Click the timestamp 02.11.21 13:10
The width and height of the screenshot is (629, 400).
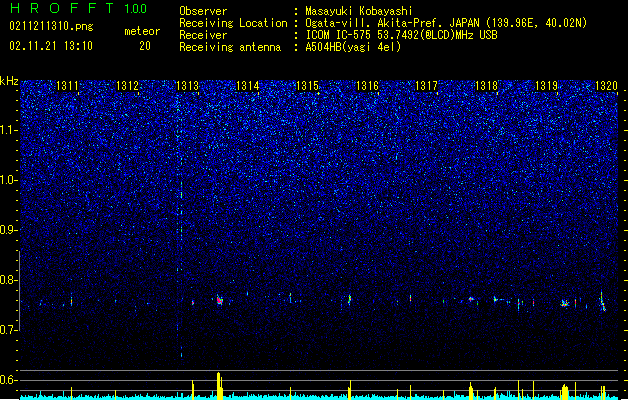(51, 46)
